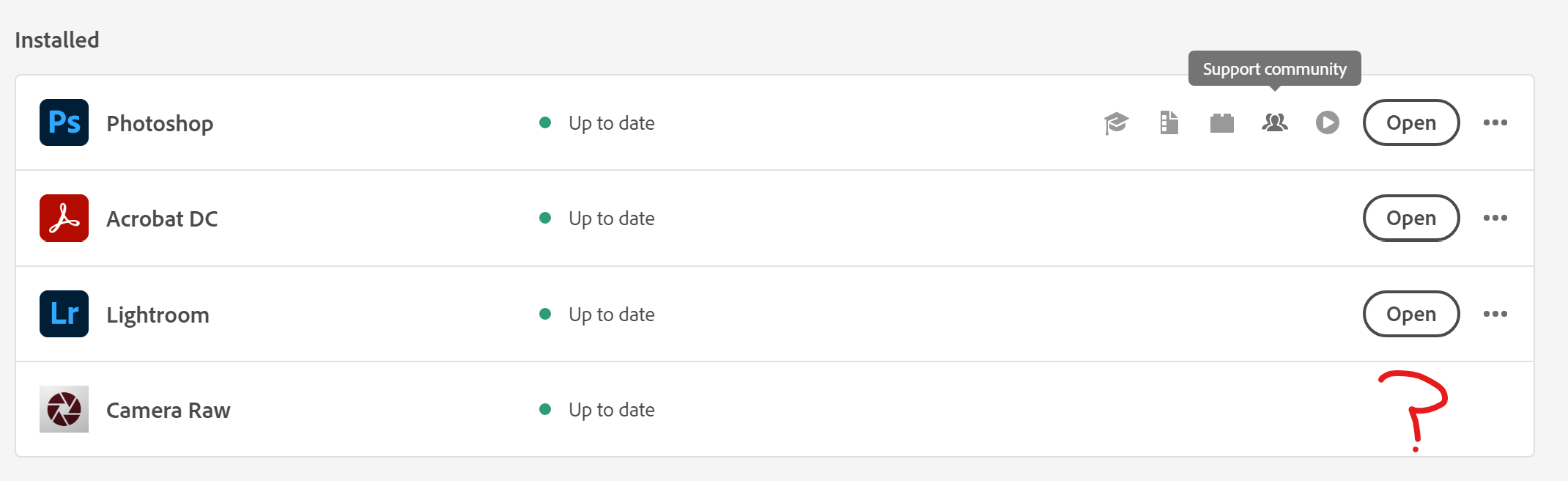Image resolution: width=1568 pixels, height=481 pixels.
Task: Play Photoshop intro videos via play icon
Action: (1328, 122)
